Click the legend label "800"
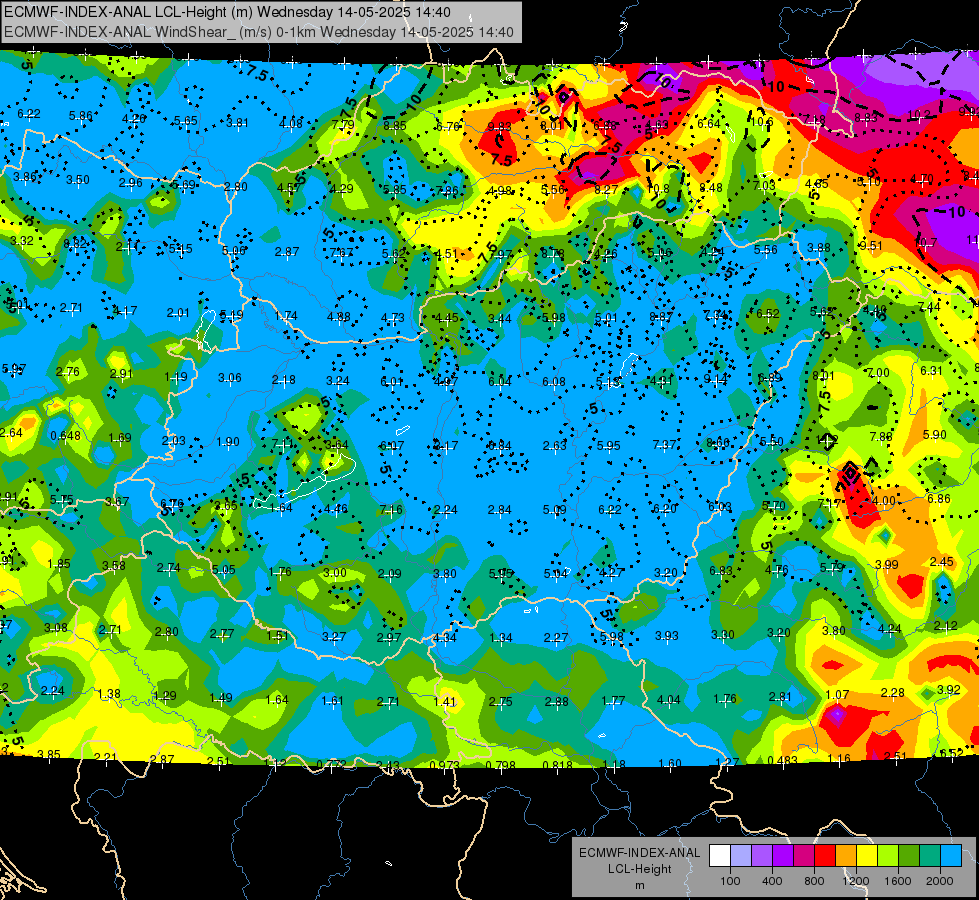979x900 pixels. click(814, 881)
